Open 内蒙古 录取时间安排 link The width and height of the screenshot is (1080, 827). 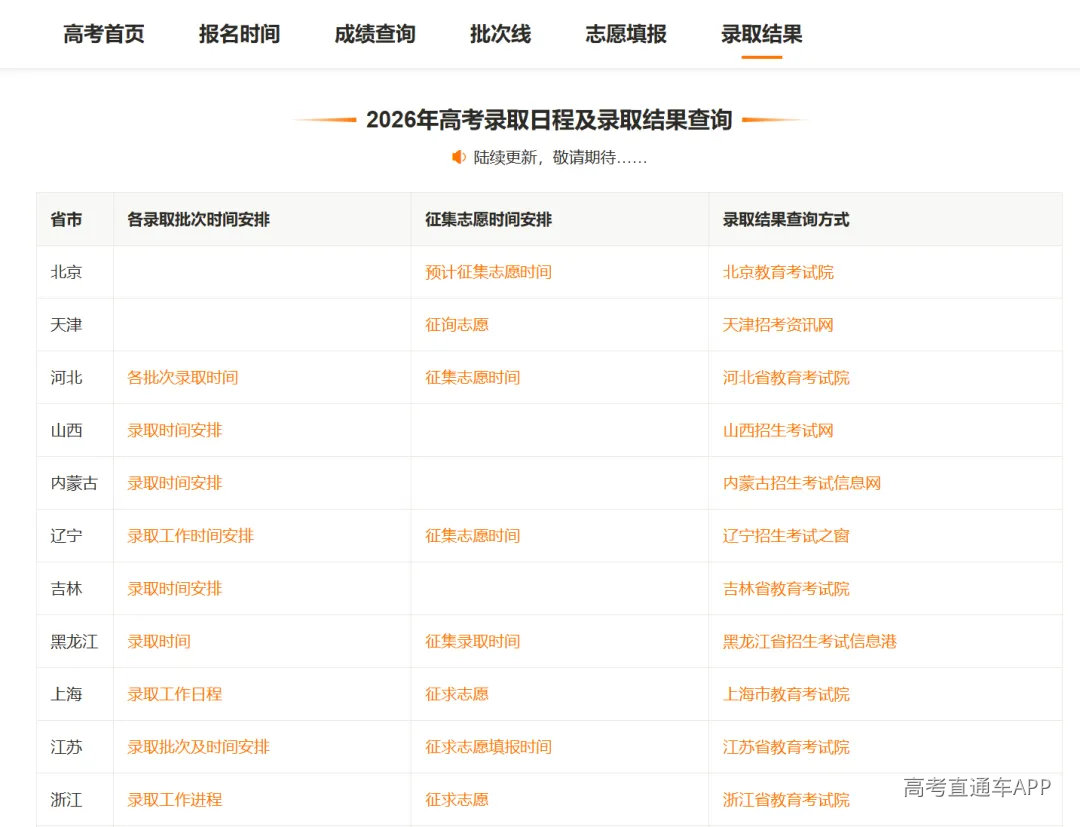pos(174,483)
